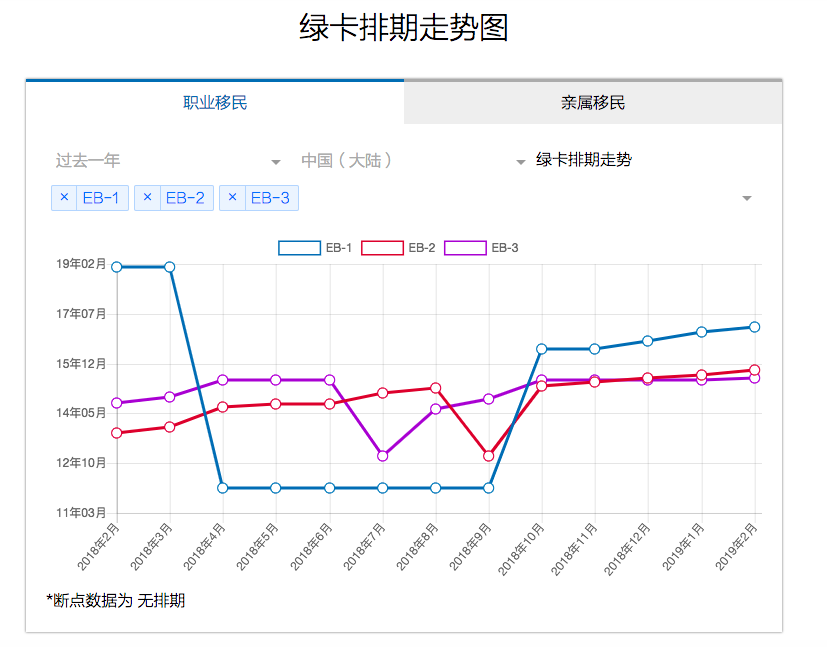Click the 绿卡排期走势 label text
This screenshot has height=647, width=827.
click(x=583, y=160)
